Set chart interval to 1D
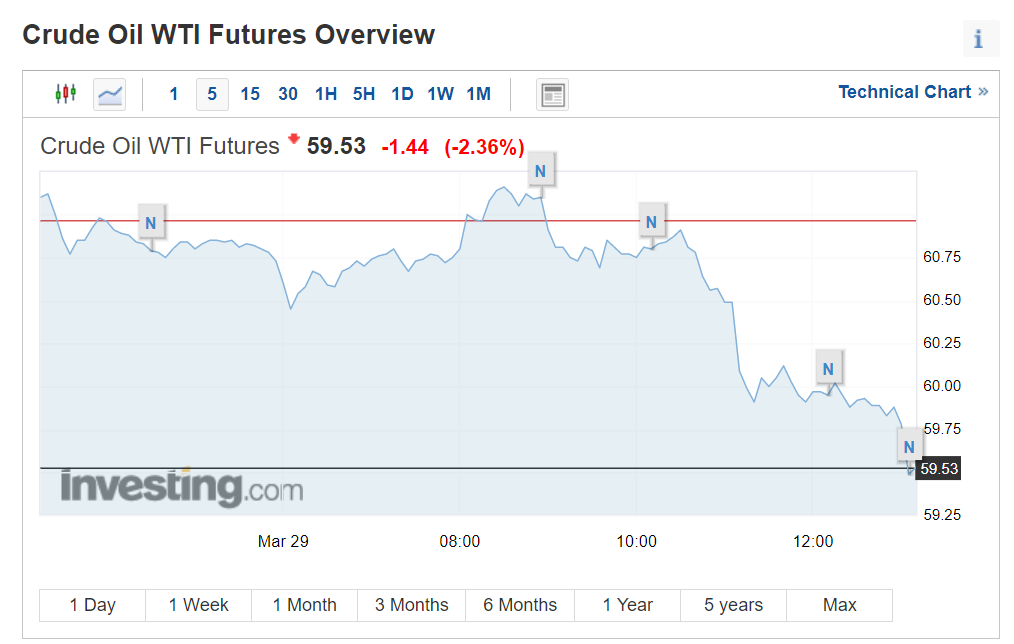Viewport: 1014px width, 644px height. click(402, 94)
